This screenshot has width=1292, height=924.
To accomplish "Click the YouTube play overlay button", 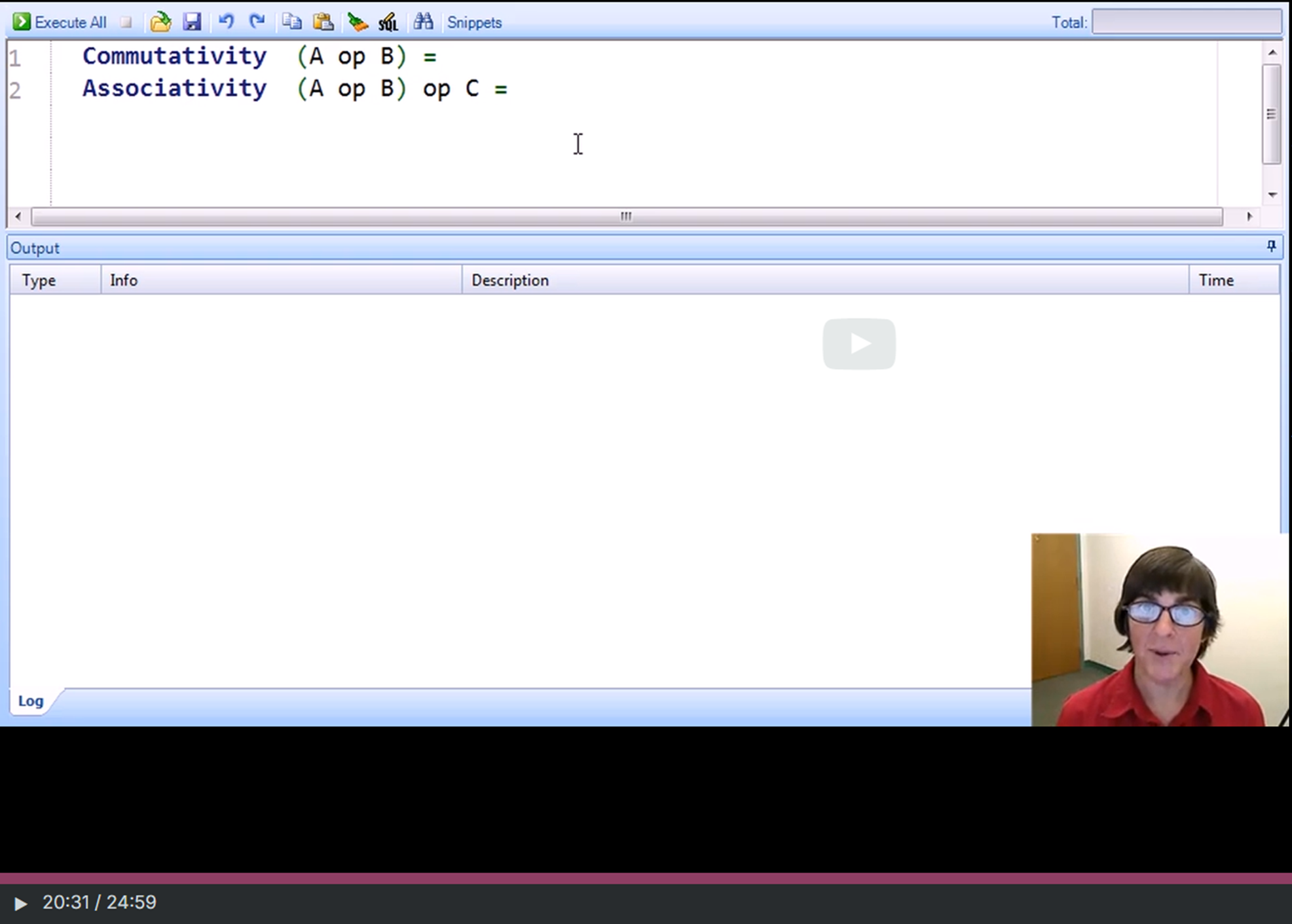I will (x=859, y=344).
